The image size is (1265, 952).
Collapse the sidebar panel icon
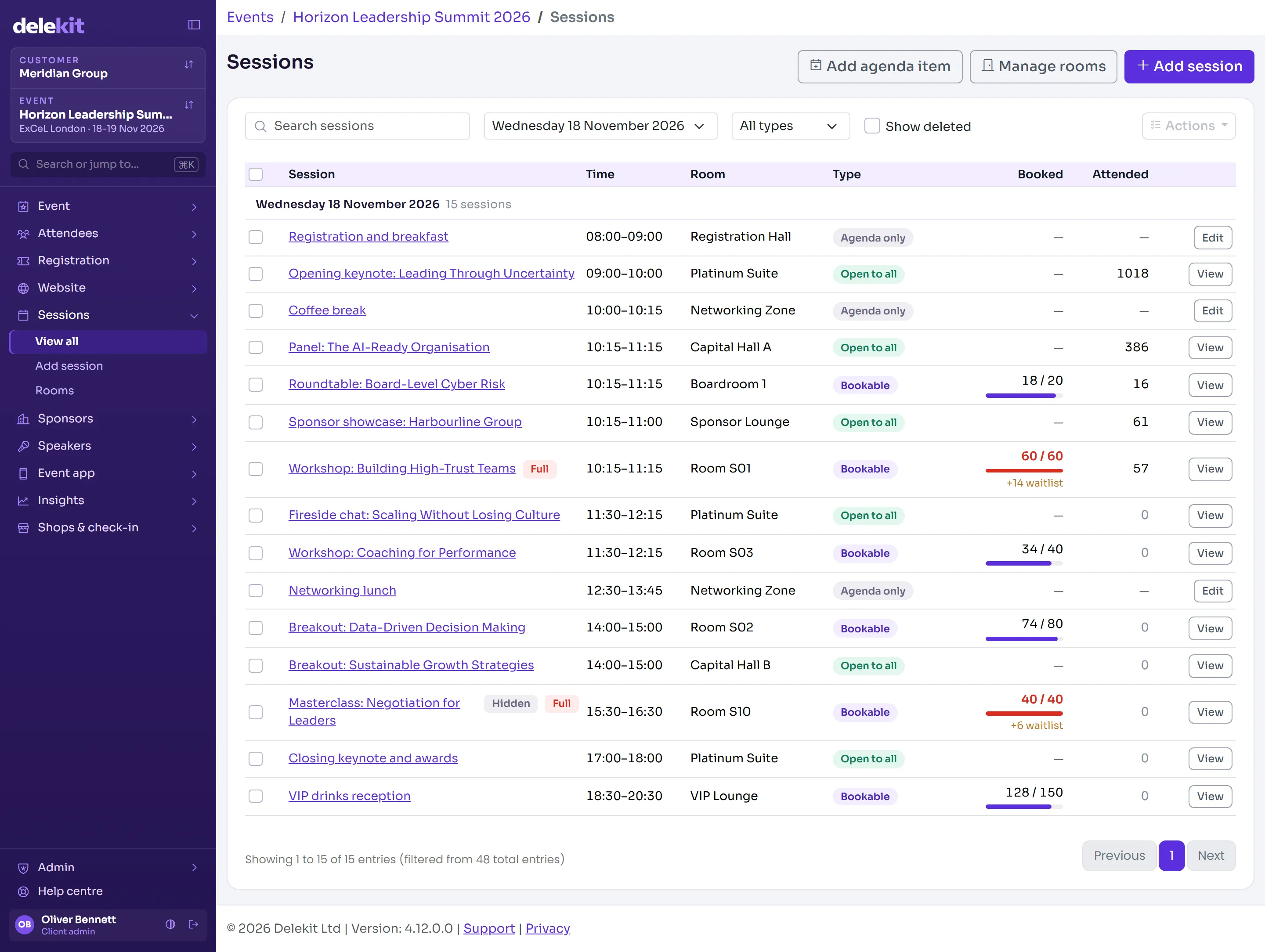point(194,25)
